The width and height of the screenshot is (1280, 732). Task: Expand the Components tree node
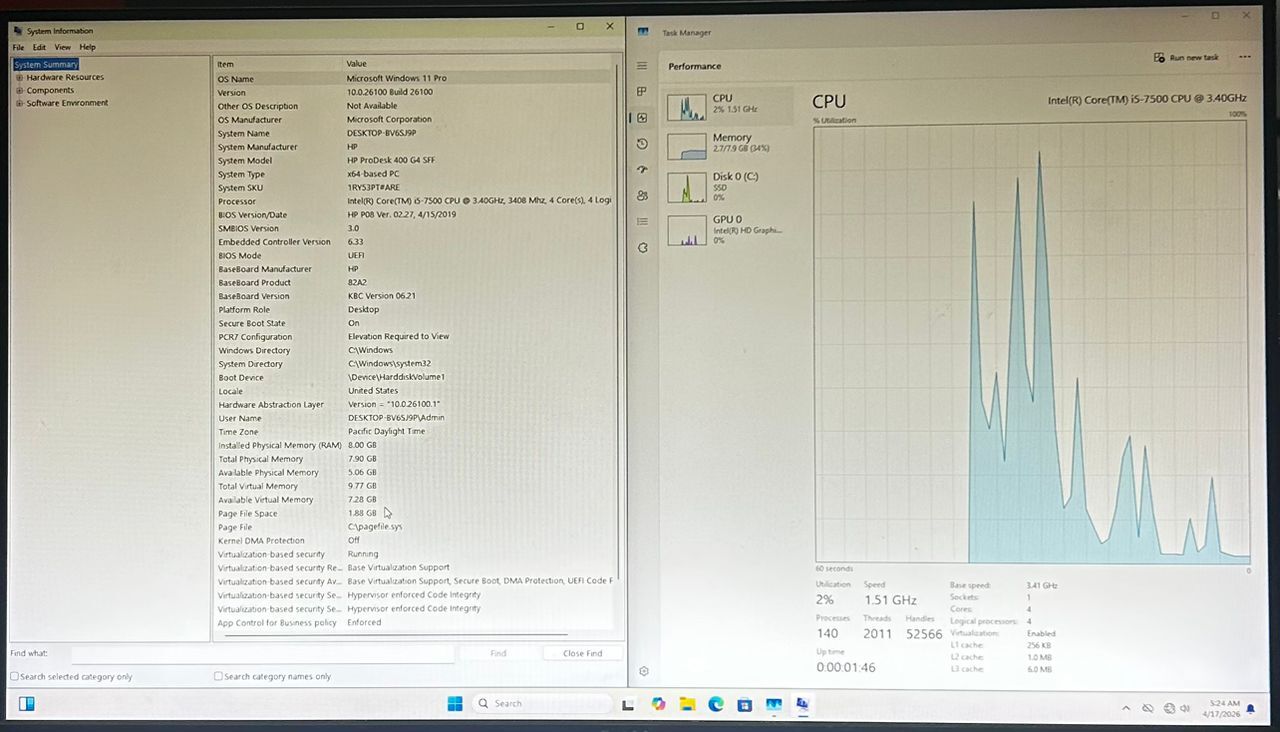tap(19, 91)
